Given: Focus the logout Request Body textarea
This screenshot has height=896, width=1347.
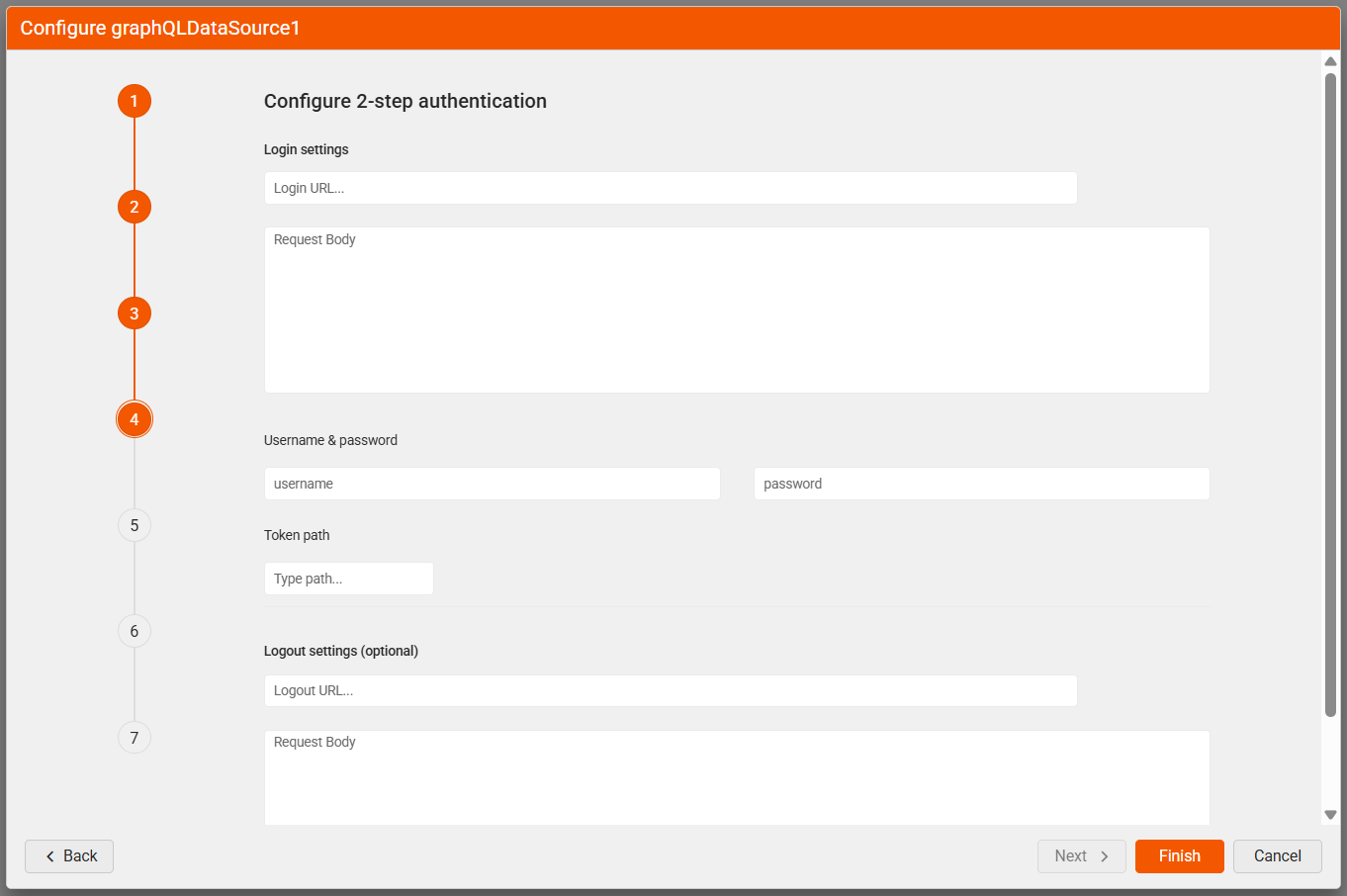Looking at the screenshot, I should pyautogui.click(x=736, y=777).
